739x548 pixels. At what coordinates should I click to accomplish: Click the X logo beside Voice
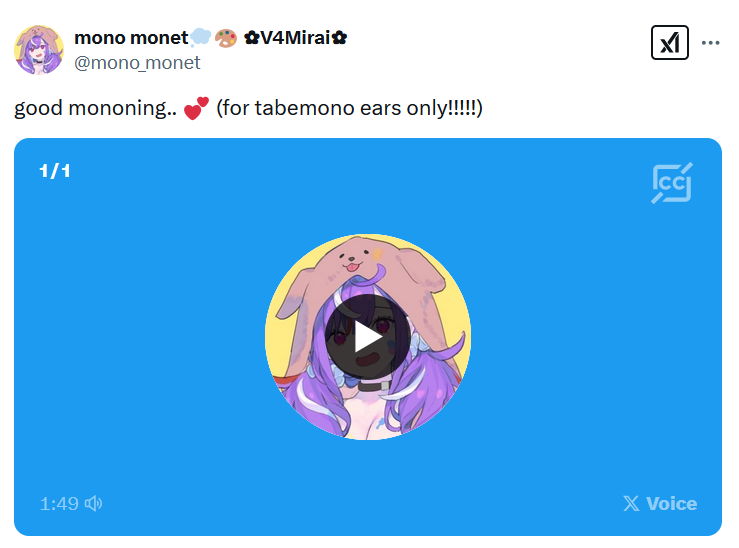point(631,504)
